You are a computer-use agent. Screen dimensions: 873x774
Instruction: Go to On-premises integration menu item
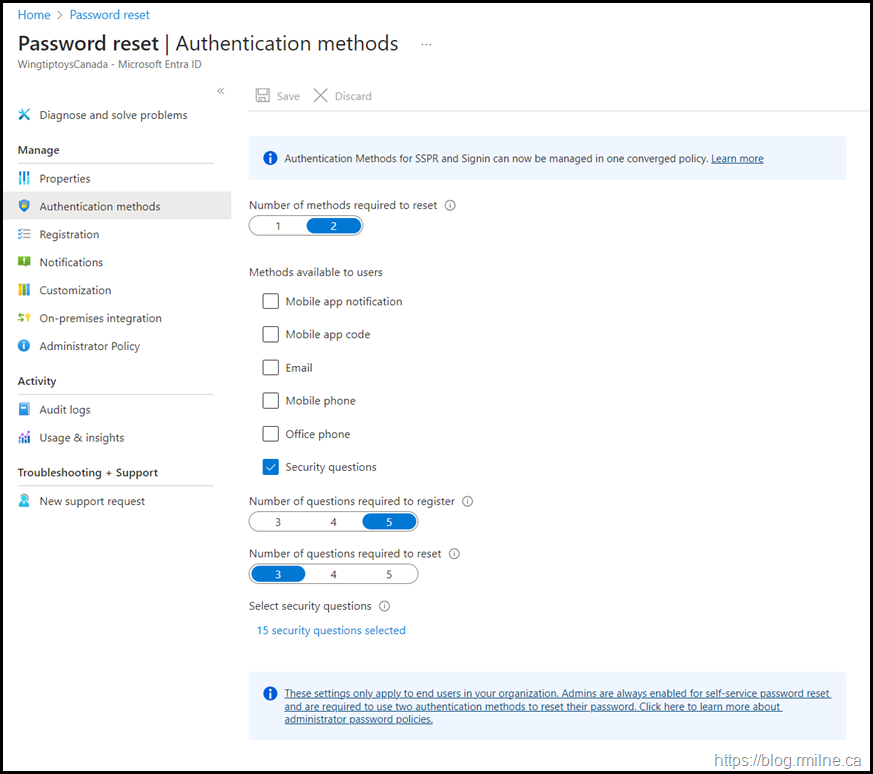(x=100, y=318)
